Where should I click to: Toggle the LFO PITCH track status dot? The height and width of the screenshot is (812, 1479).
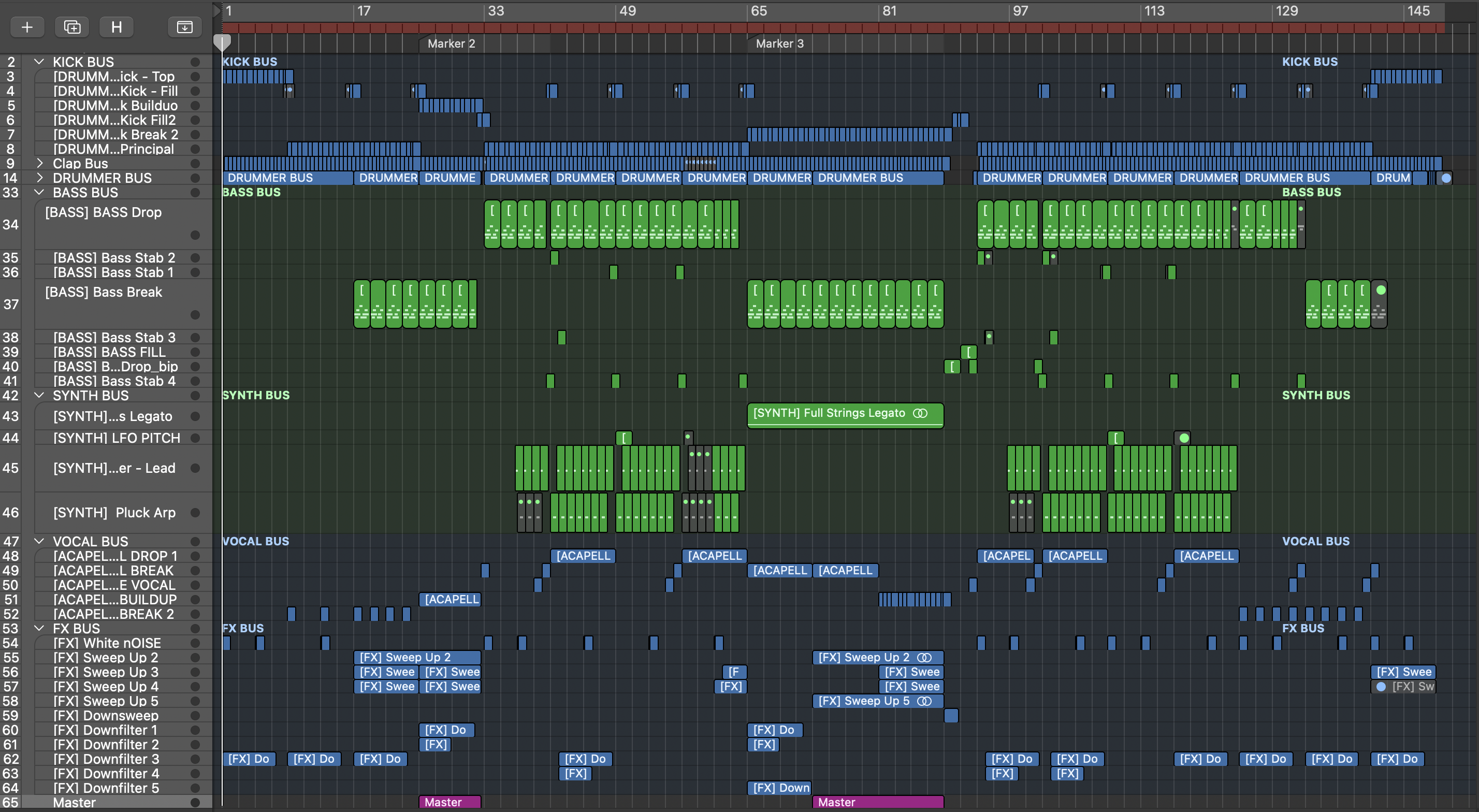(195, 438)
